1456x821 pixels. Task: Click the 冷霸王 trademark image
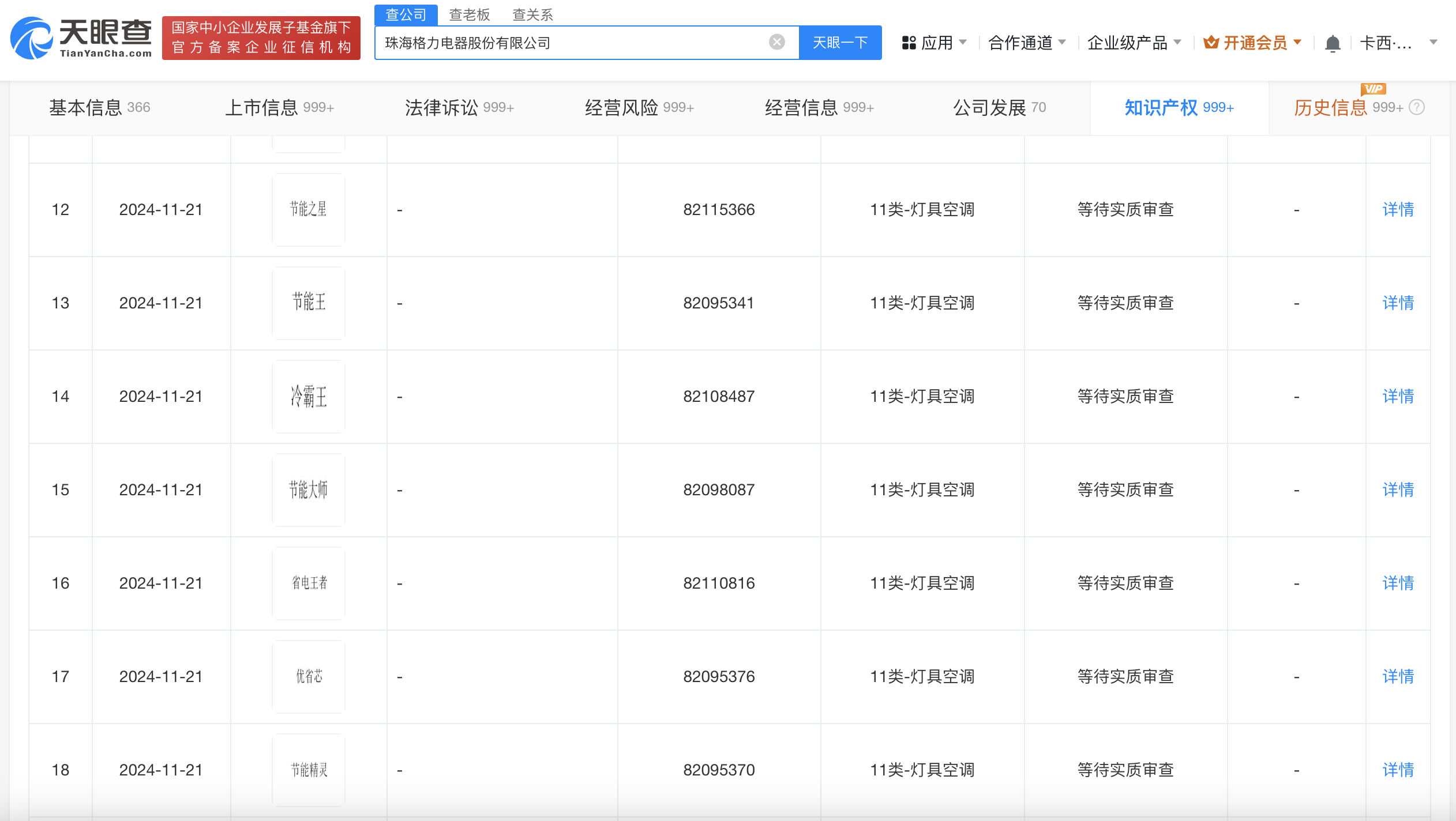coord(309,397)
